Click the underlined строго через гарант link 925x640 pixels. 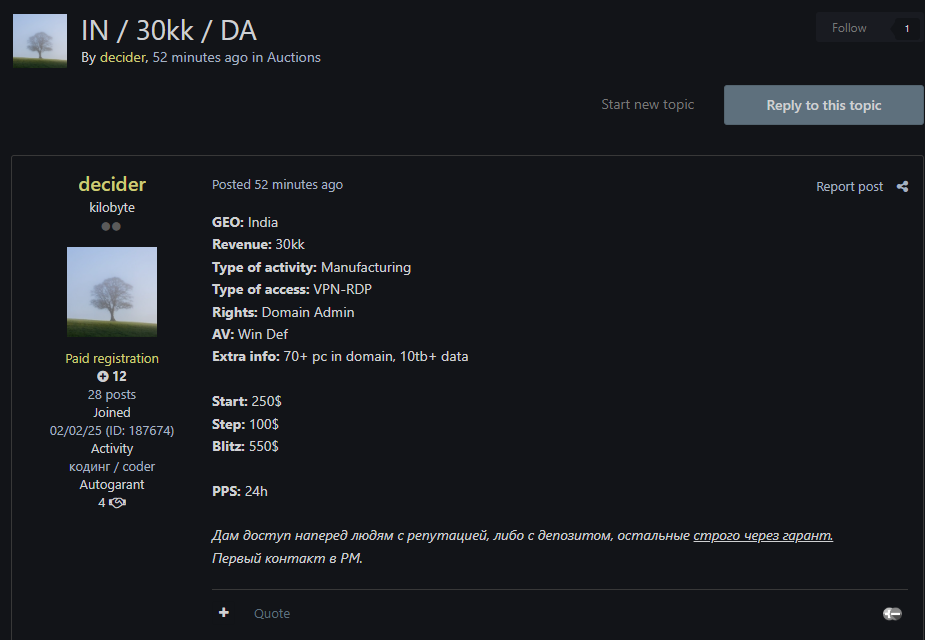(763, 536)
